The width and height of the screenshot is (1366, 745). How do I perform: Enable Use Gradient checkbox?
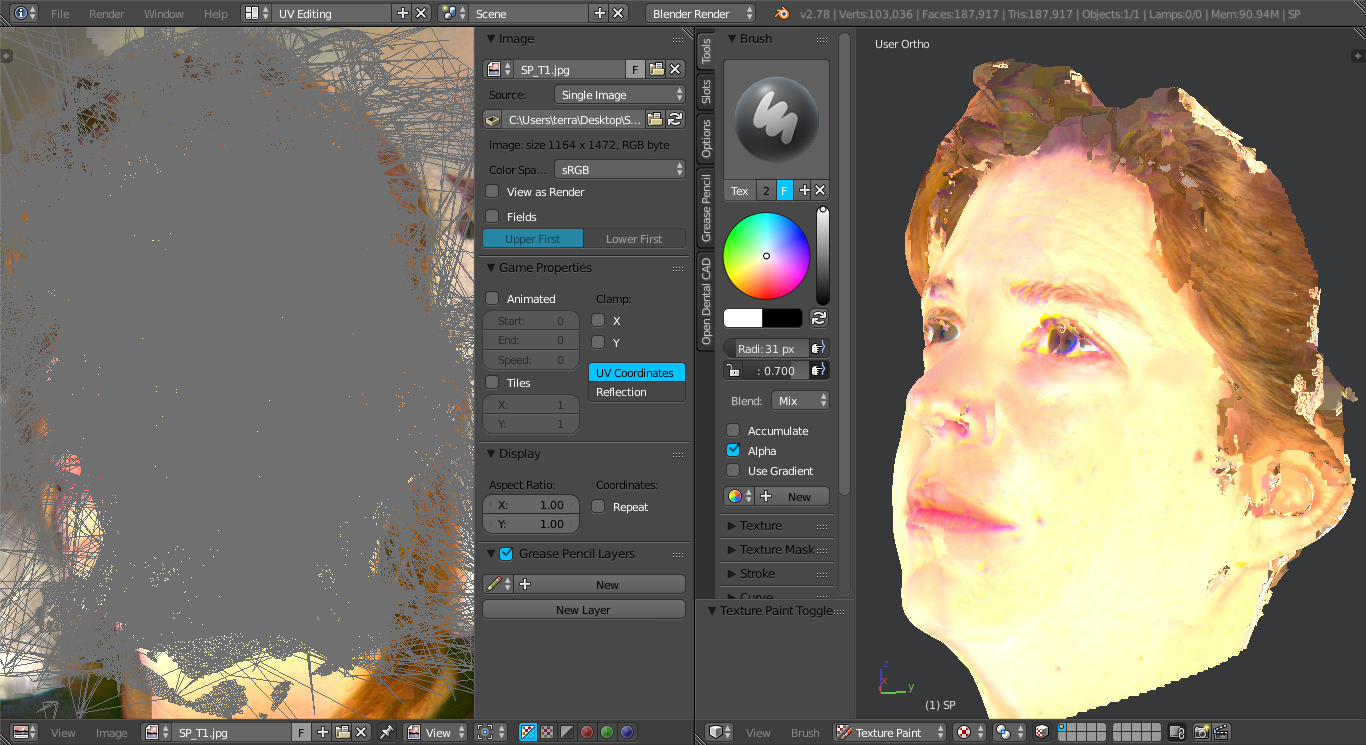pyautogui.click(x=733, y=470)
